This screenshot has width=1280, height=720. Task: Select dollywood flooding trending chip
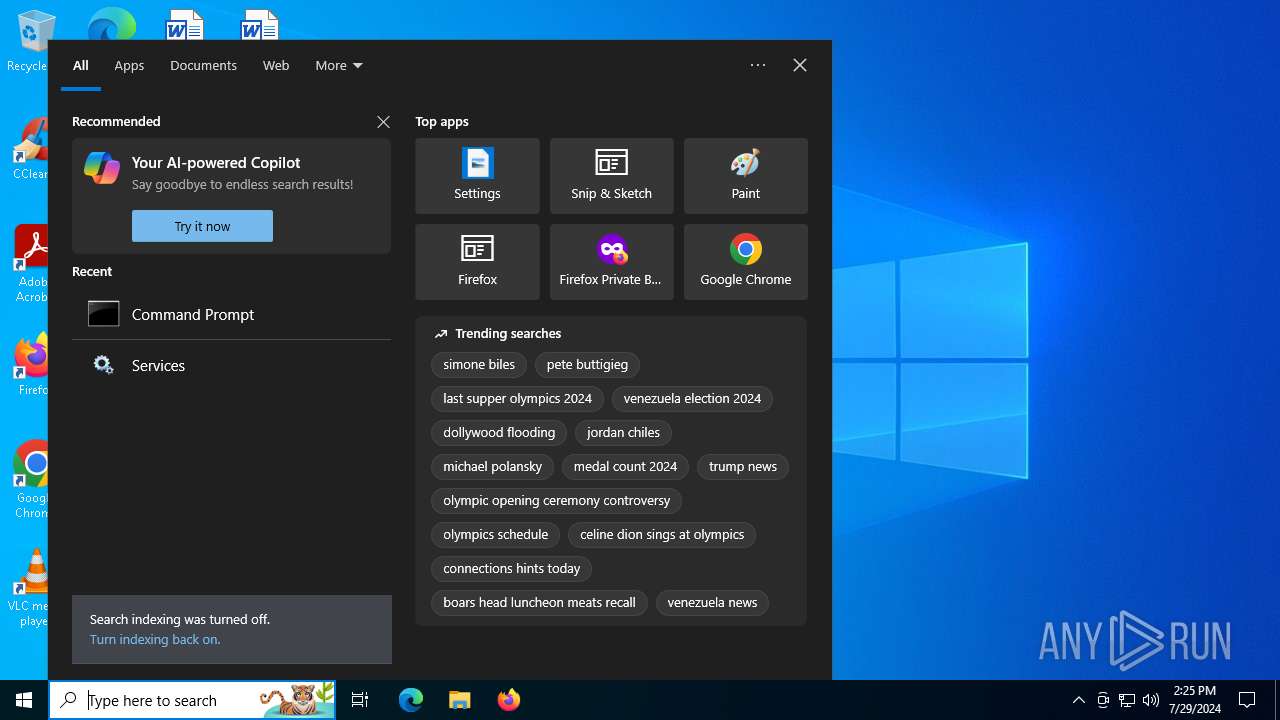click(x=499, y=433)
